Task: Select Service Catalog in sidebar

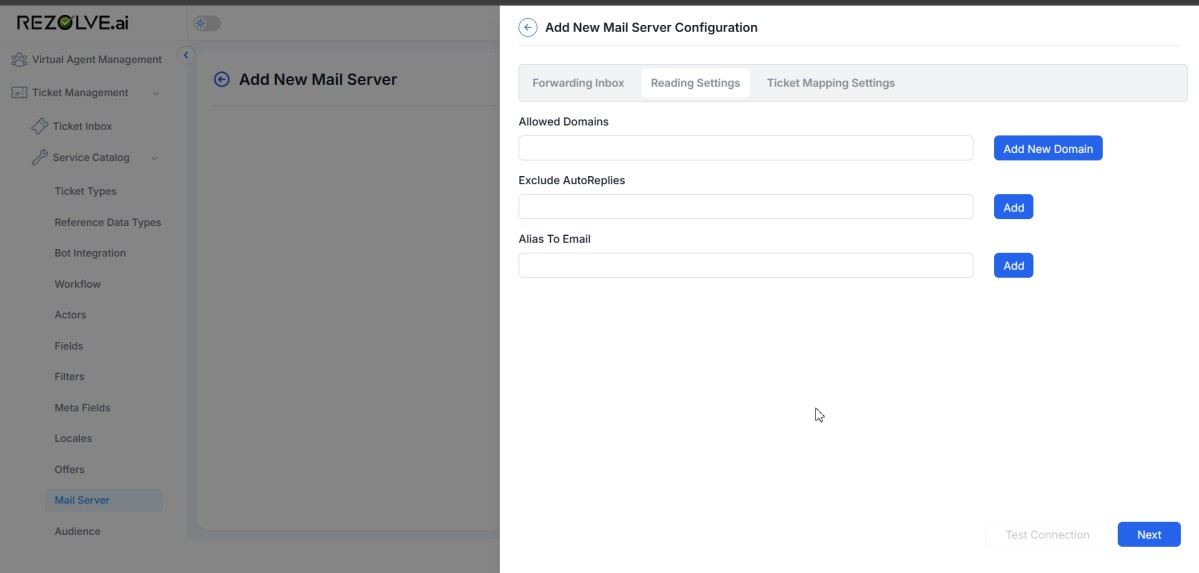Action: point(91,158)
